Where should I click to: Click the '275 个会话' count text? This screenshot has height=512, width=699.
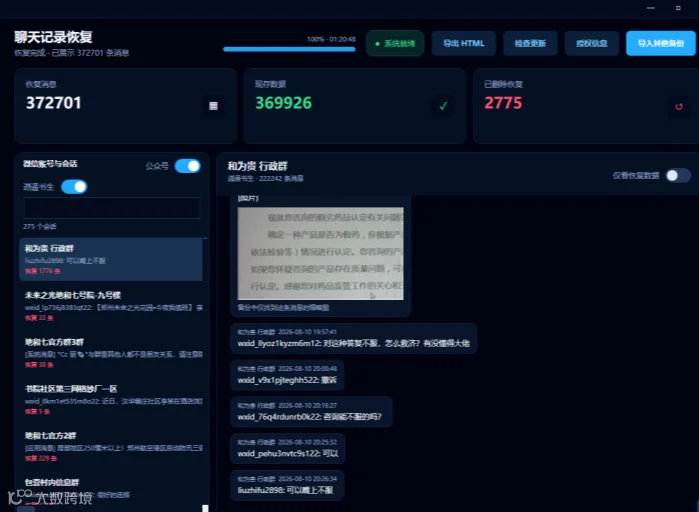pyautogui.click(x=40, y=226)
